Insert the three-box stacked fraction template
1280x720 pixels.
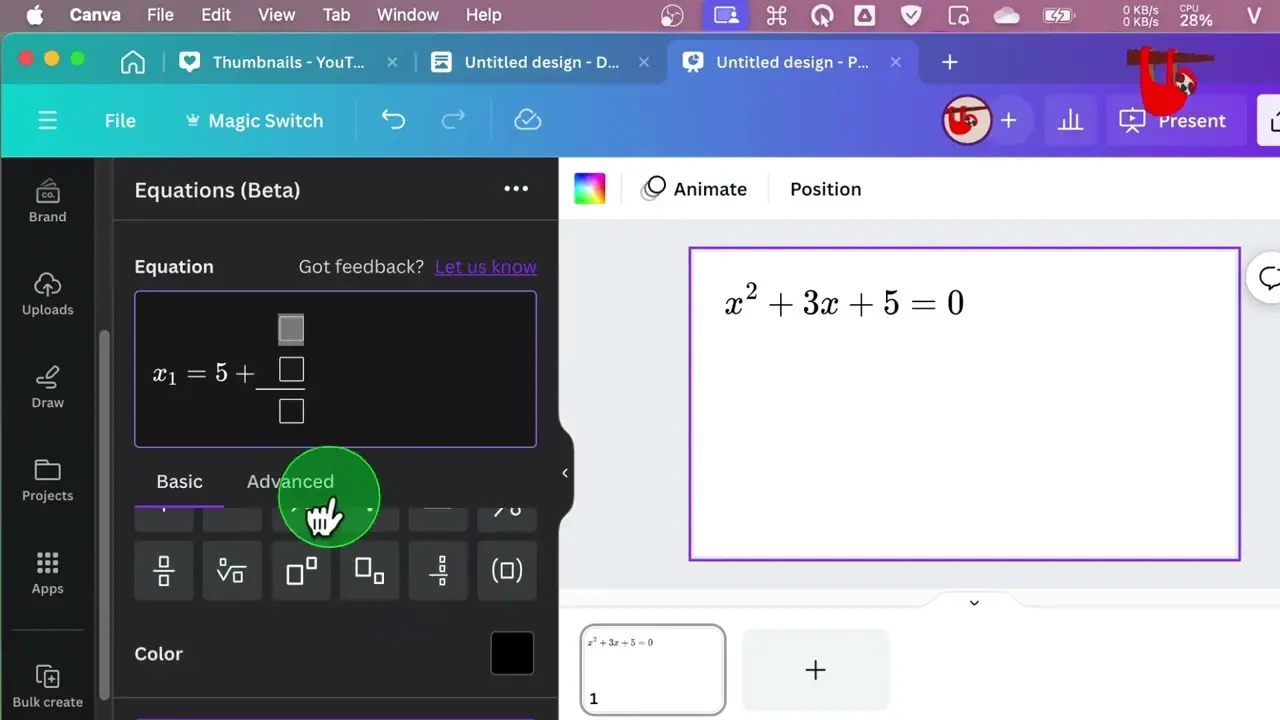click(x=438, y=571)
